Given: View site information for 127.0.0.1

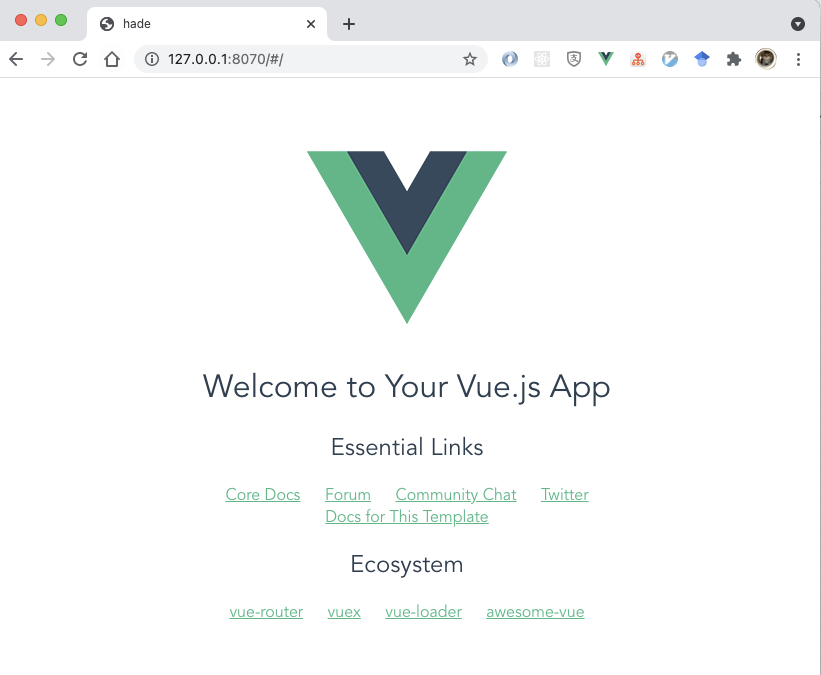Looking at the screenshot, I should tap(152, 59).
